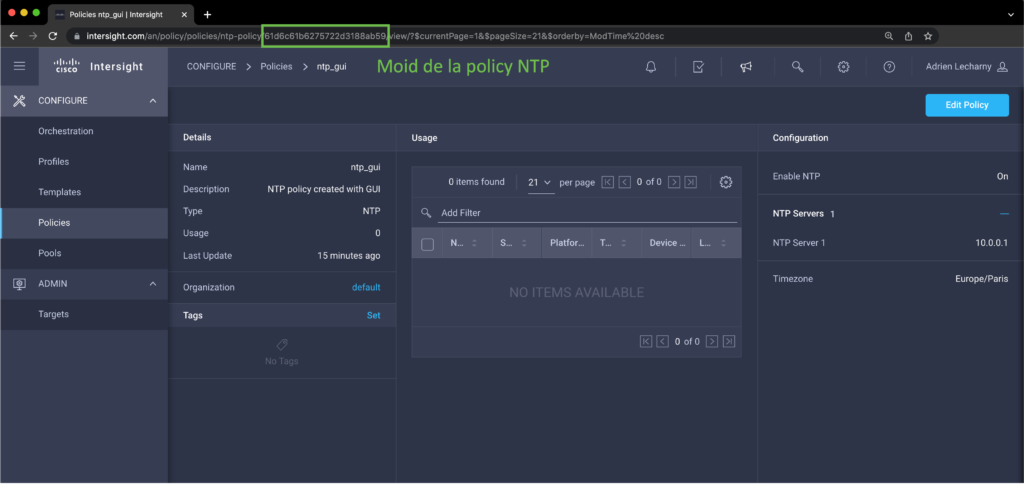Open the help question mark icon
This screenshot has width=1024, height=484.
pyautogui.click(x=889, y=66)
